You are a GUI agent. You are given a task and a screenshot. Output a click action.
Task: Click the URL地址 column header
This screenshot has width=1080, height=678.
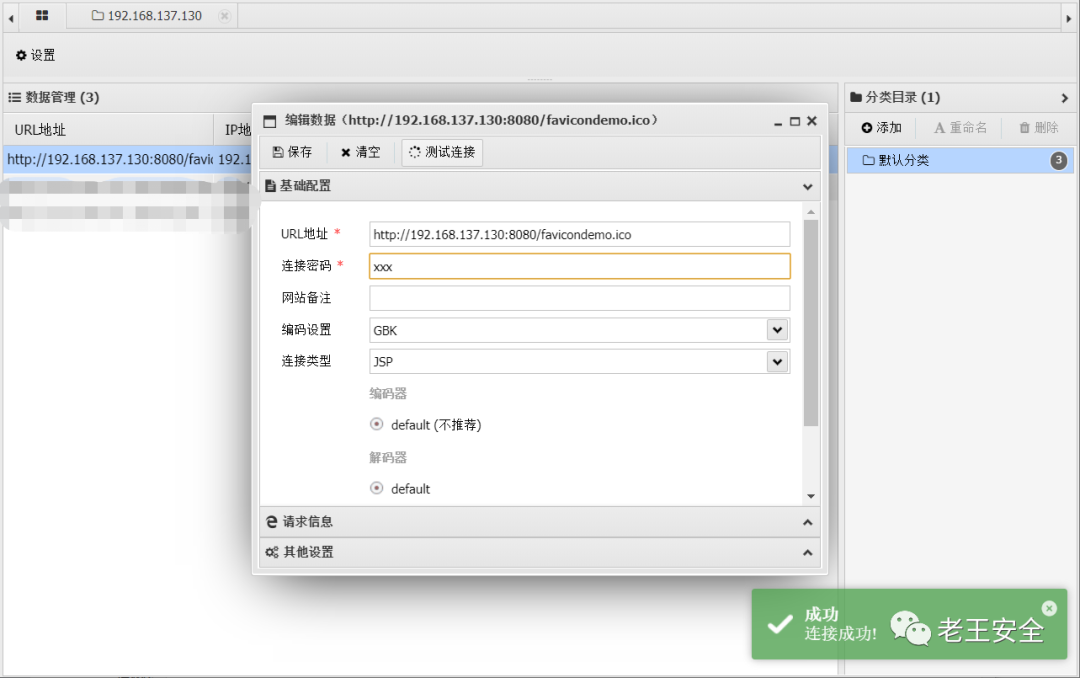pos(40,130)
